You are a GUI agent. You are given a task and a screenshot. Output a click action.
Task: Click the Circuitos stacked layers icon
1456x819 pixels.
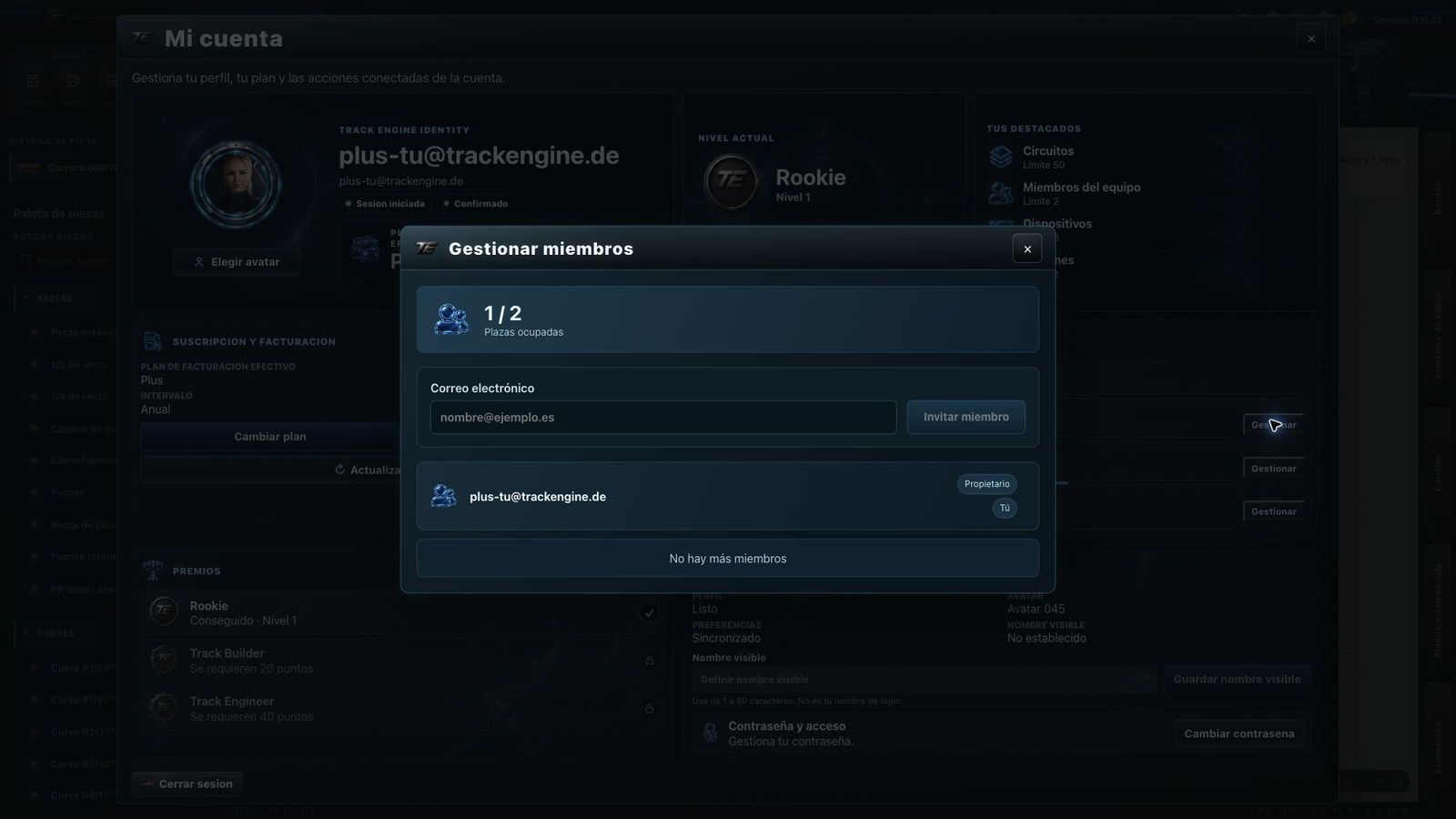(x=1001, y=157)
